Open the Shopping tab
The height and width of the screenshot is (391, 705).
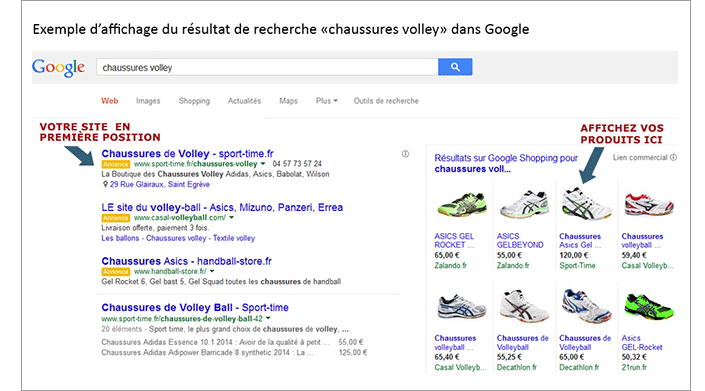coord(194,101)
